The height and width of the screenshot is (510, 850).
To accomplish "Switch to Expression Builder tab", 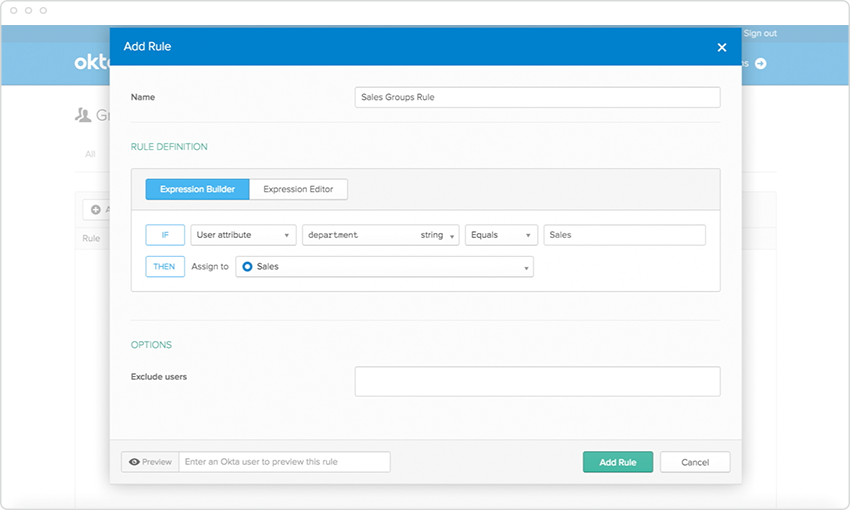I will click(197, 189).
